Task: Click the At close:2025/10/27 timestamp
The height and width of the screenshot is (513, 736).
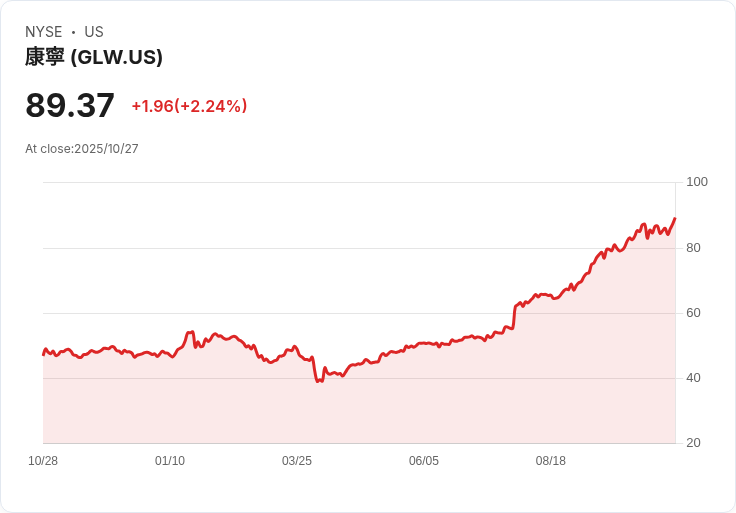Action: [x=82, y=149]
